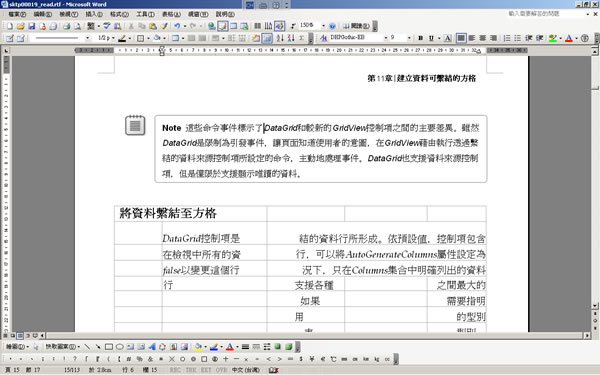Open the font size dropdown showing 9
Image resolution: width=600 pixels, height=375 pixels.
tap(409, 38)
